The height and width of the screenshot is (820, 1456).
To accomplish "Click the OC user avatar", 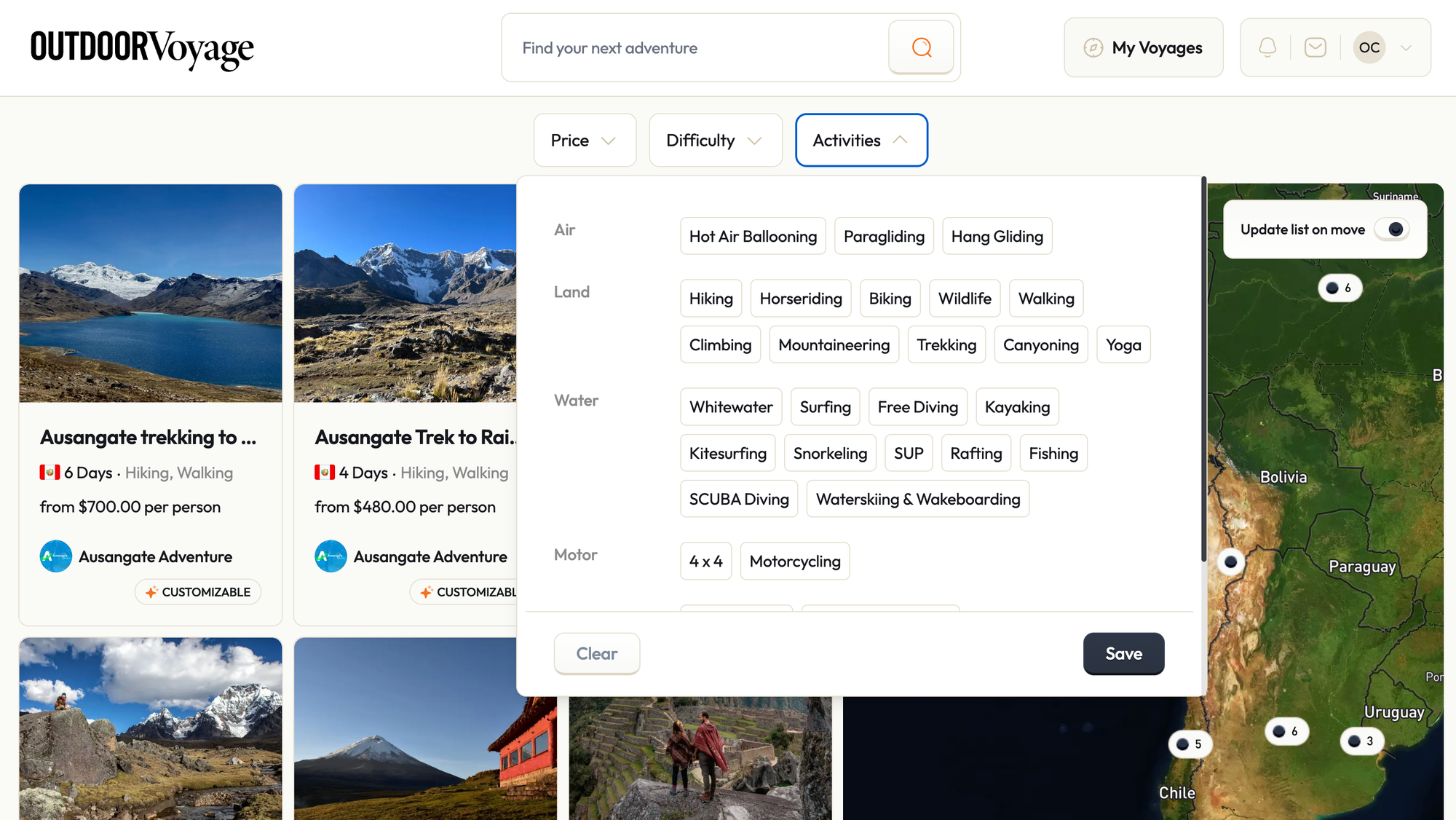I will coord(1369,47).
